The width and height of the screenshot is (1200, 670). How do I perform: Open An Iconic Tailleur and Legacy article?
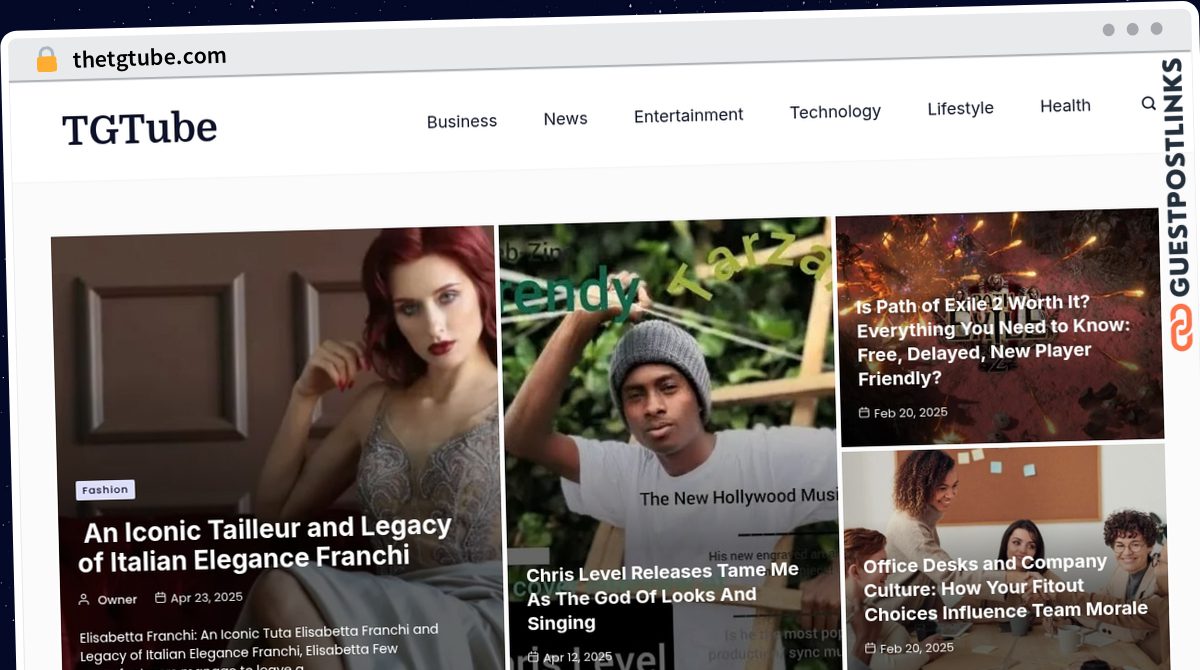(x=265, y=542)
